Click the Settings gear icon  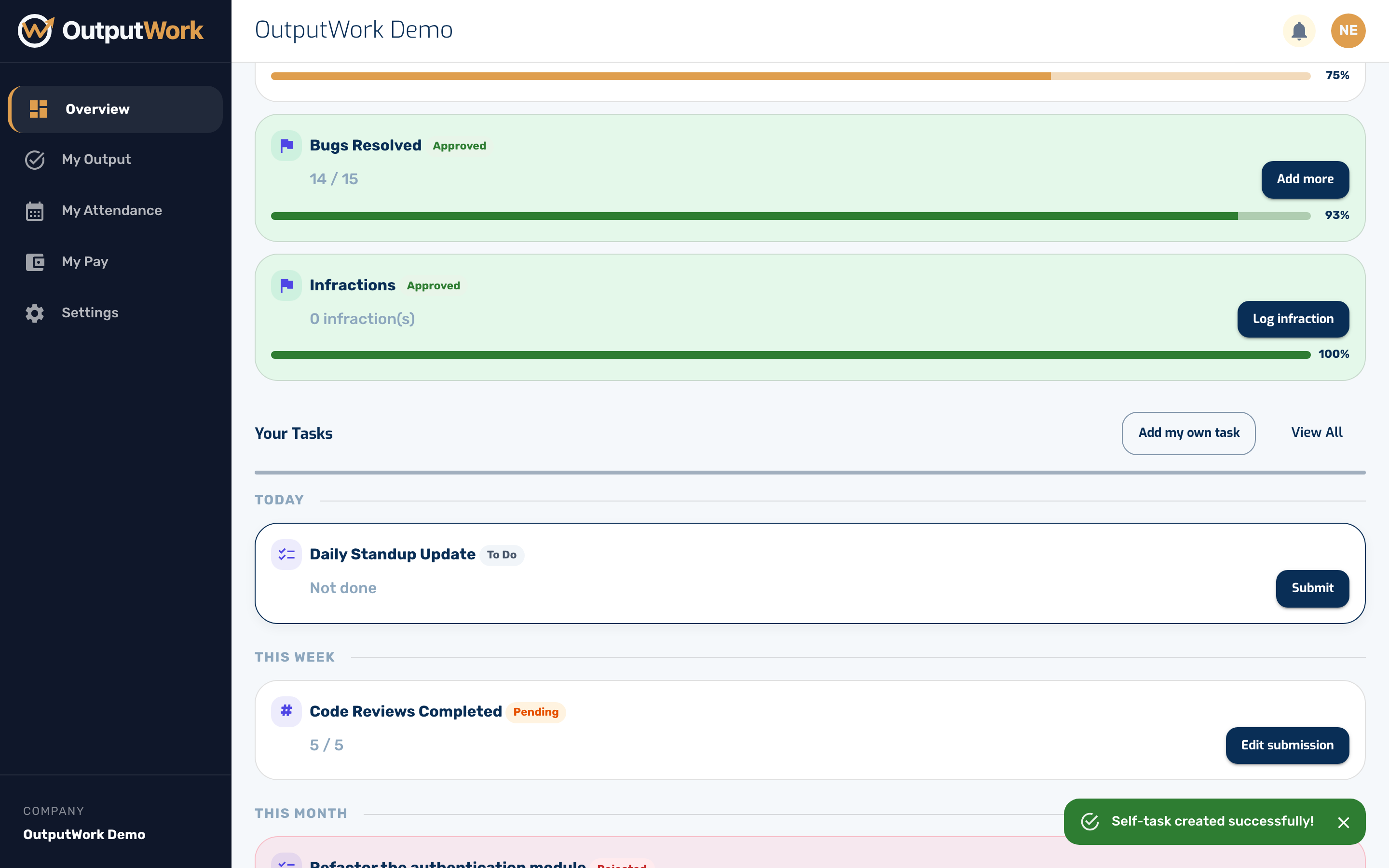(x=35, y=313)
